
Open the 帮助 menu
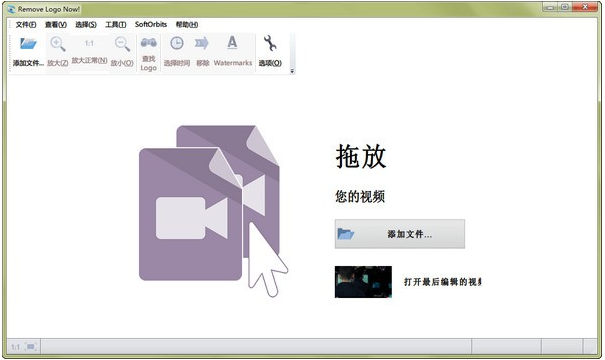click(187, 25)
